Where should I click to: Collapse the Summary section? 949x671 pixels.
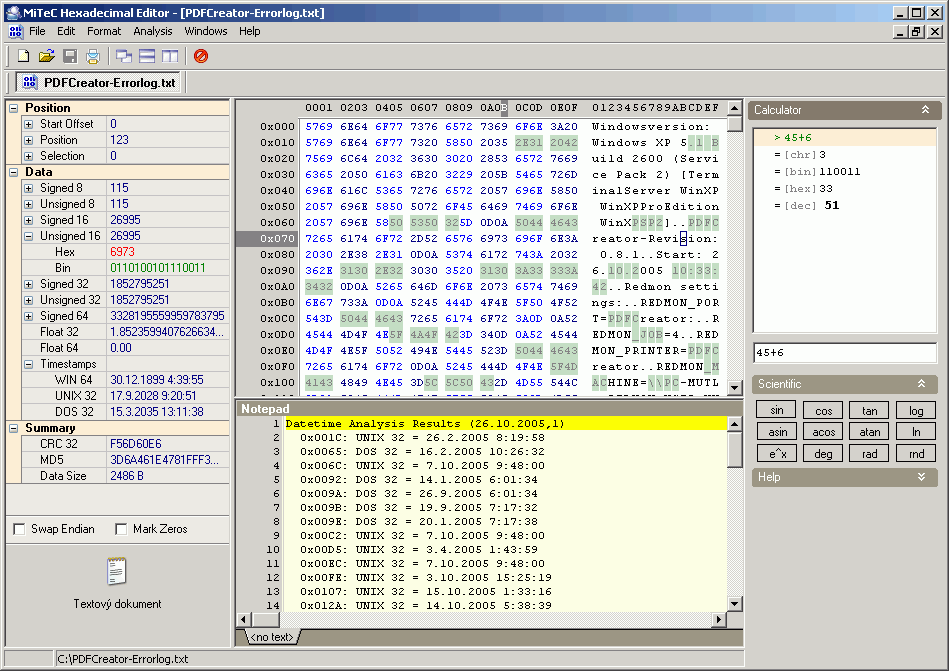(14, 428)
